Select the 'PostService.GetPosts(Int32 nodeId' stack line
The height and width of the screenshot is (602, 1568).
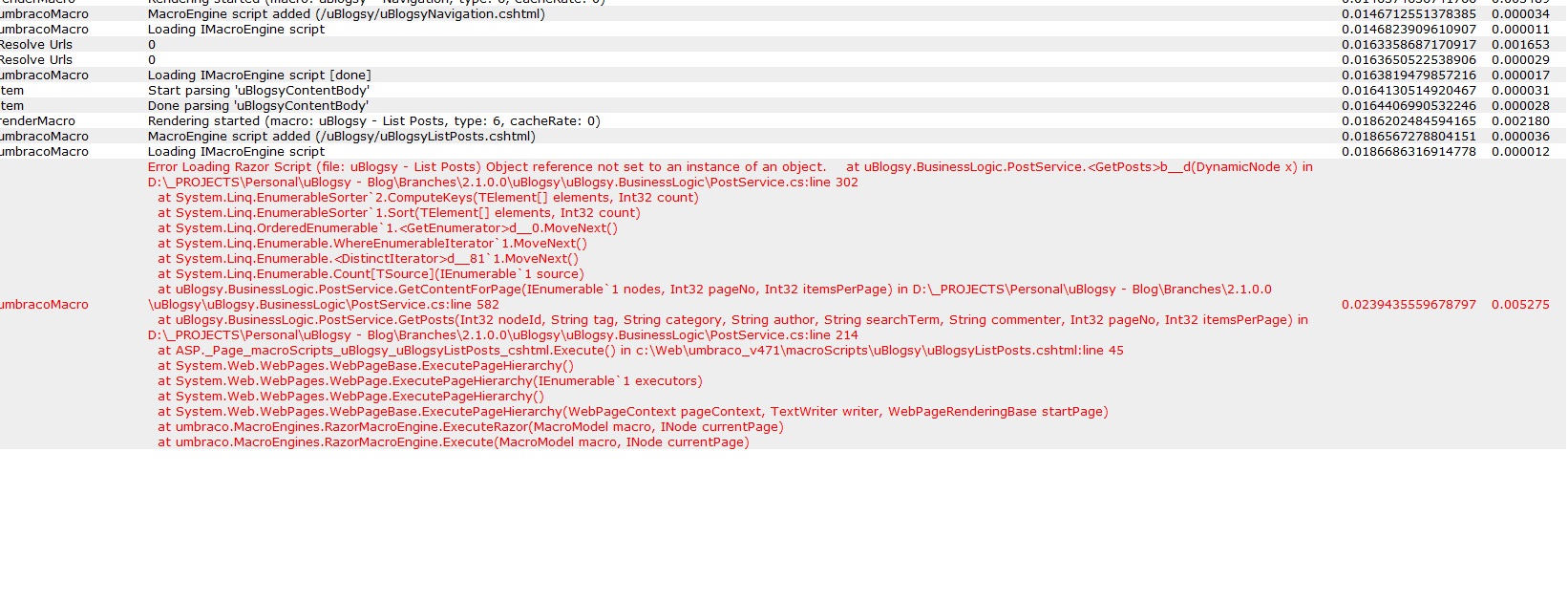coord(732,320)
